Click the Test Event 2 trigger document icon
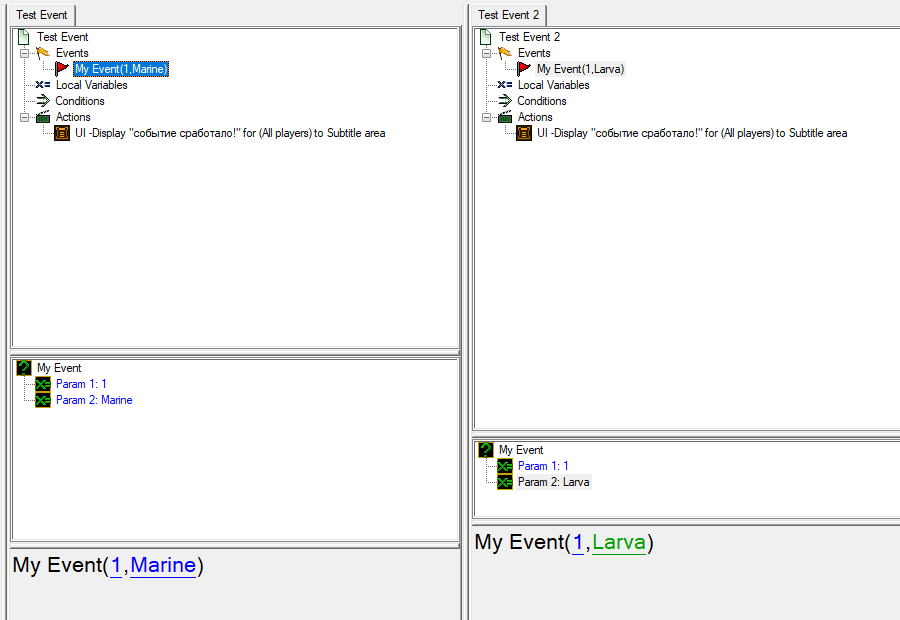 (486, 37)
